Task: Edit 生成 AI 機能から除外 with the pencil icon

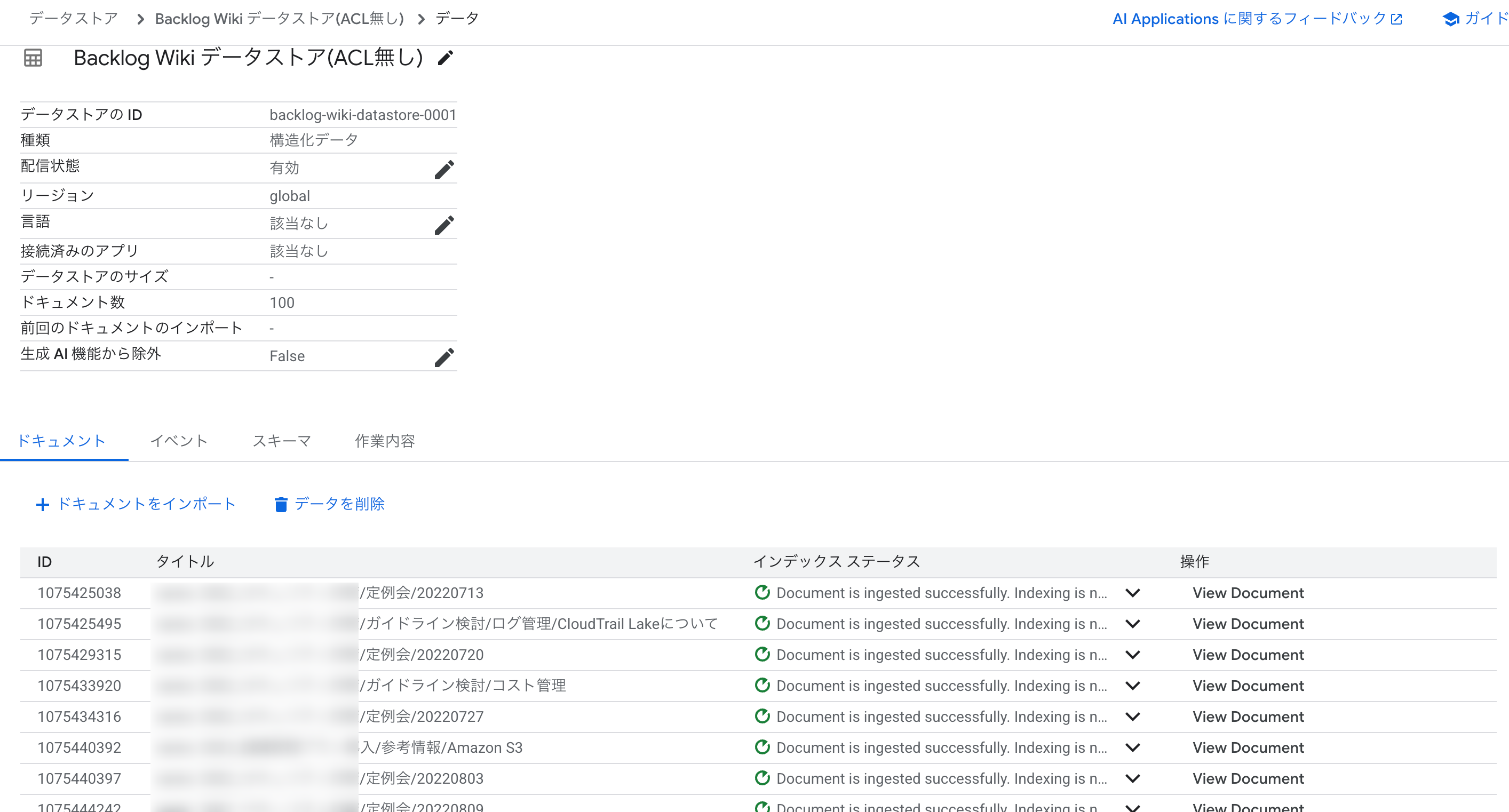Action: point(444,357)
